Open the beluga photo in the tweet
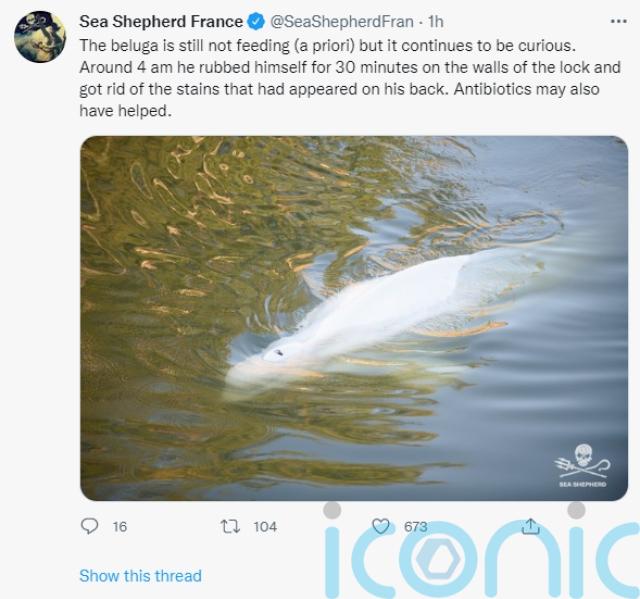Image resolution: width=640 pixels, height=599 pixels. (x=354, y=318)
